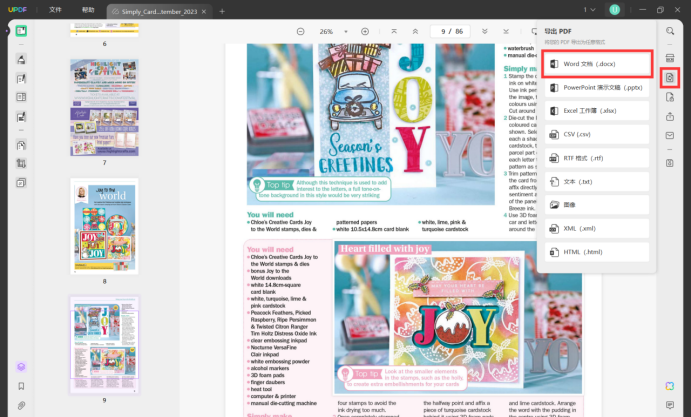
Task: Open the Edit PDF tool
Action: 21,79
